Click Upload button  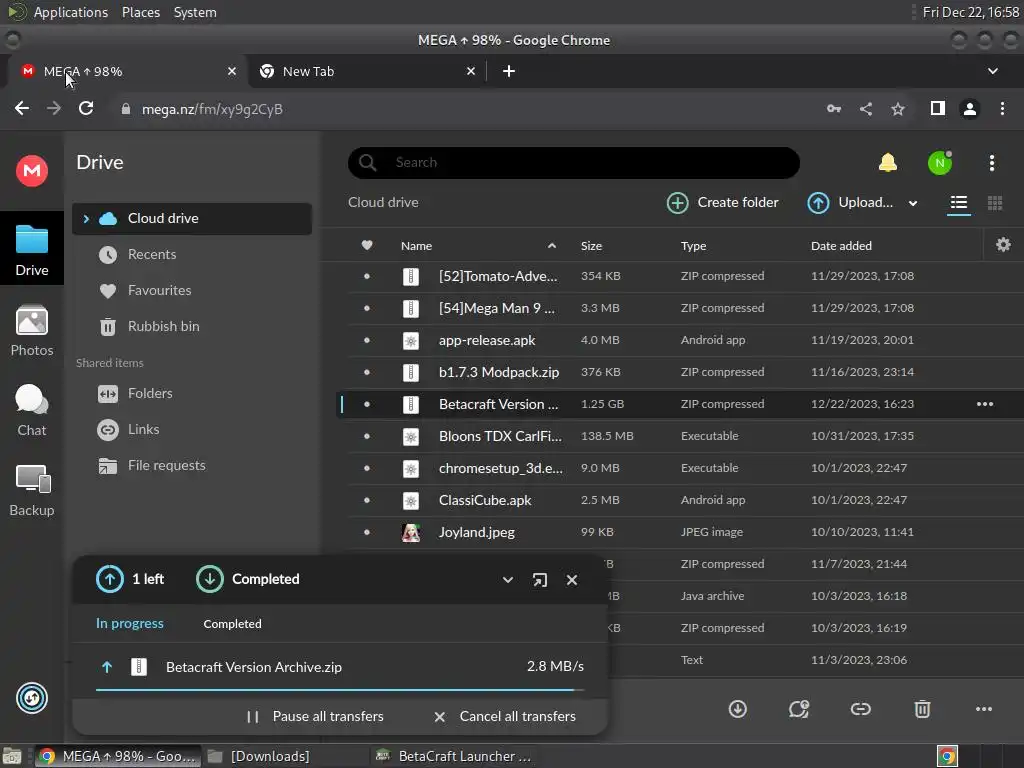coord(850,203)
